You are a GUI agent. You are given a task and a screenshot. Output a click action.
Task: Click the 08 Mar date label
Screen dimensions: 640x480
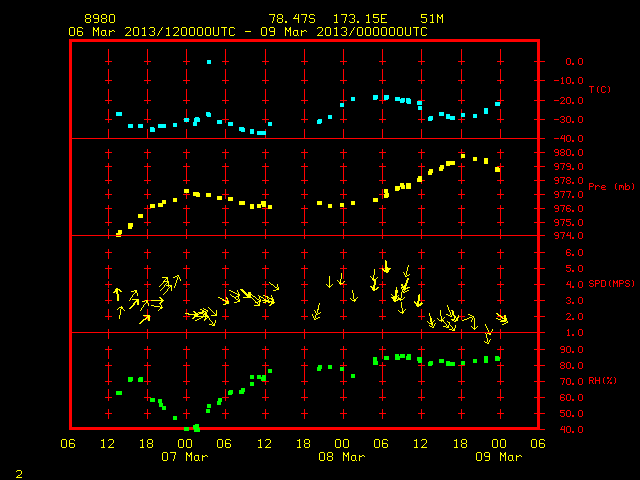tap(342, 457)
